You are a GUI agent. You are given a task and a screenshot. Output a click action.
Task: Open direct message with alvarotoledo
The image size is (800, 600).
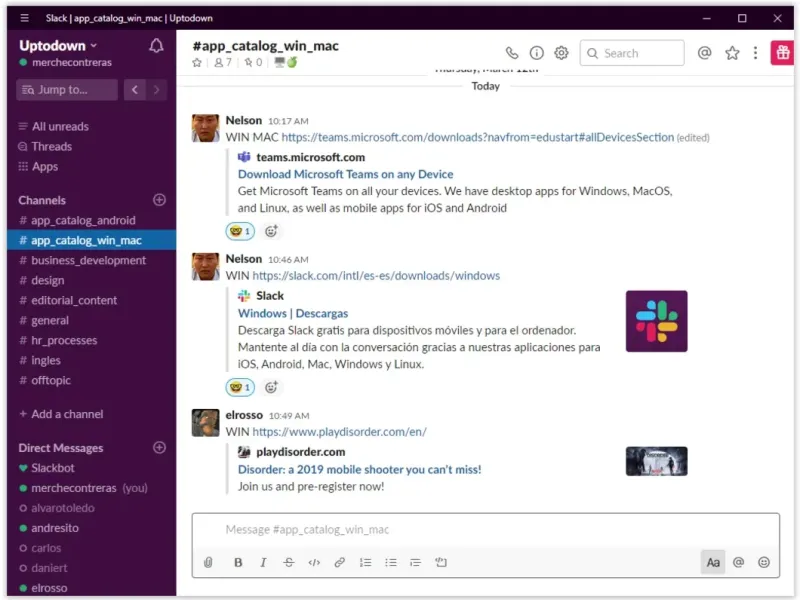(62, 508)
